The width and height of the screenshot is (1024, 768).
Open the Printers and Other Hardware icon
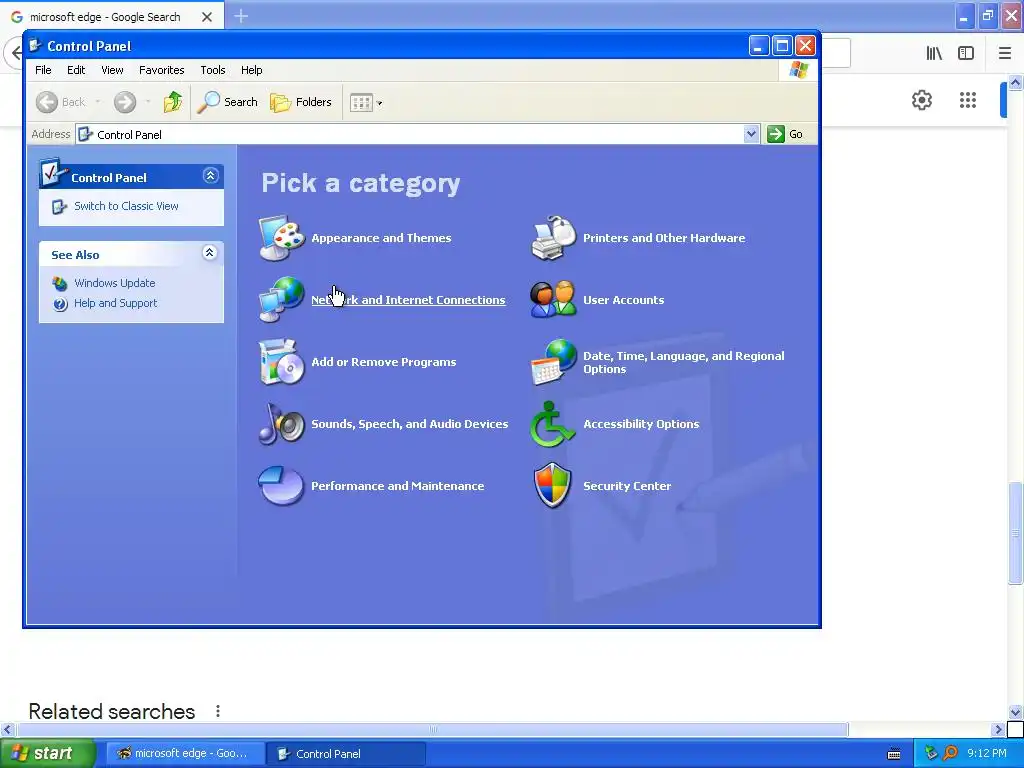coord(554,238)
